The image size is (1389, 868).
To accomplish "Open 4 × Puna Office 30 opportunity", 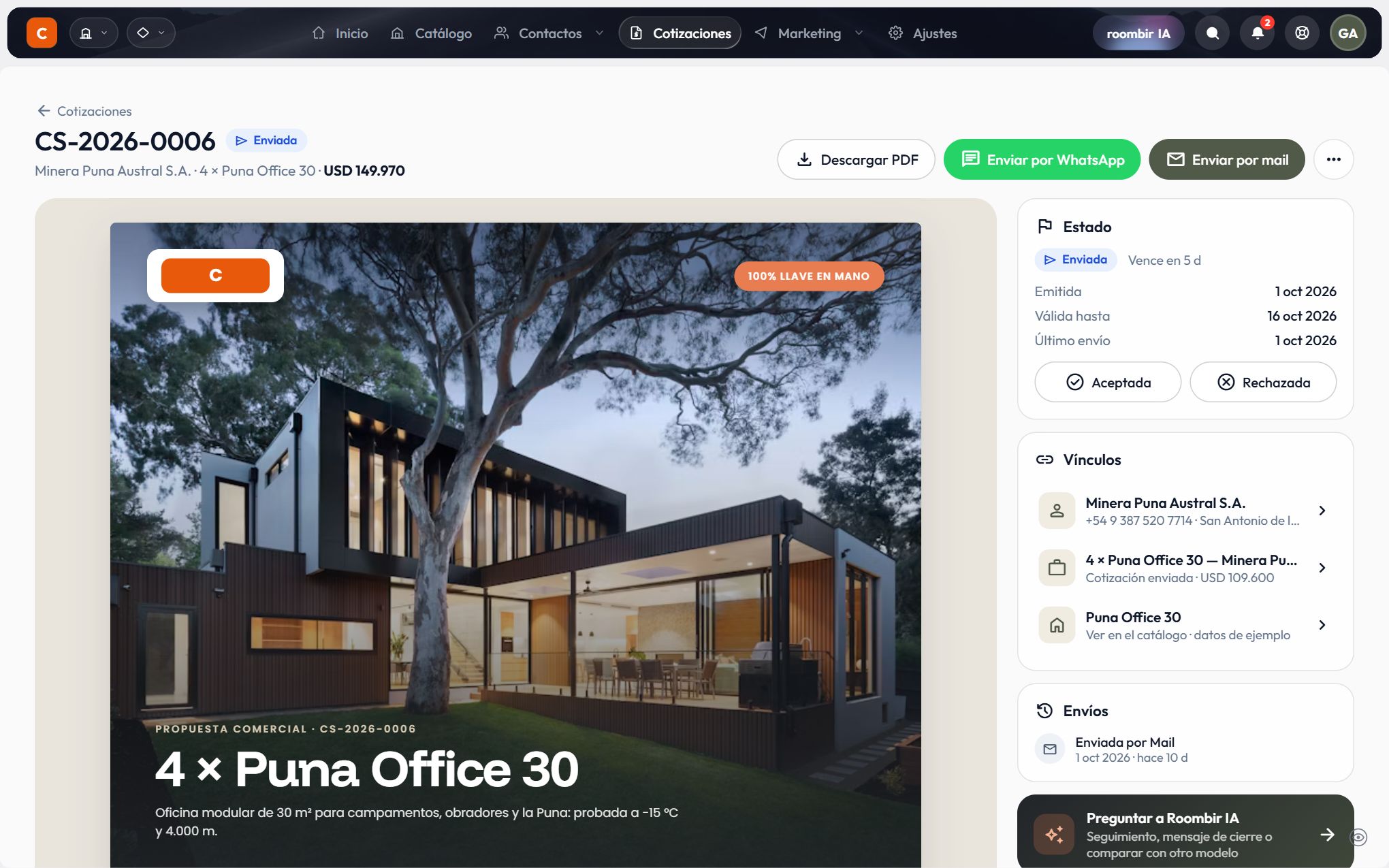I will [1185, 568].
